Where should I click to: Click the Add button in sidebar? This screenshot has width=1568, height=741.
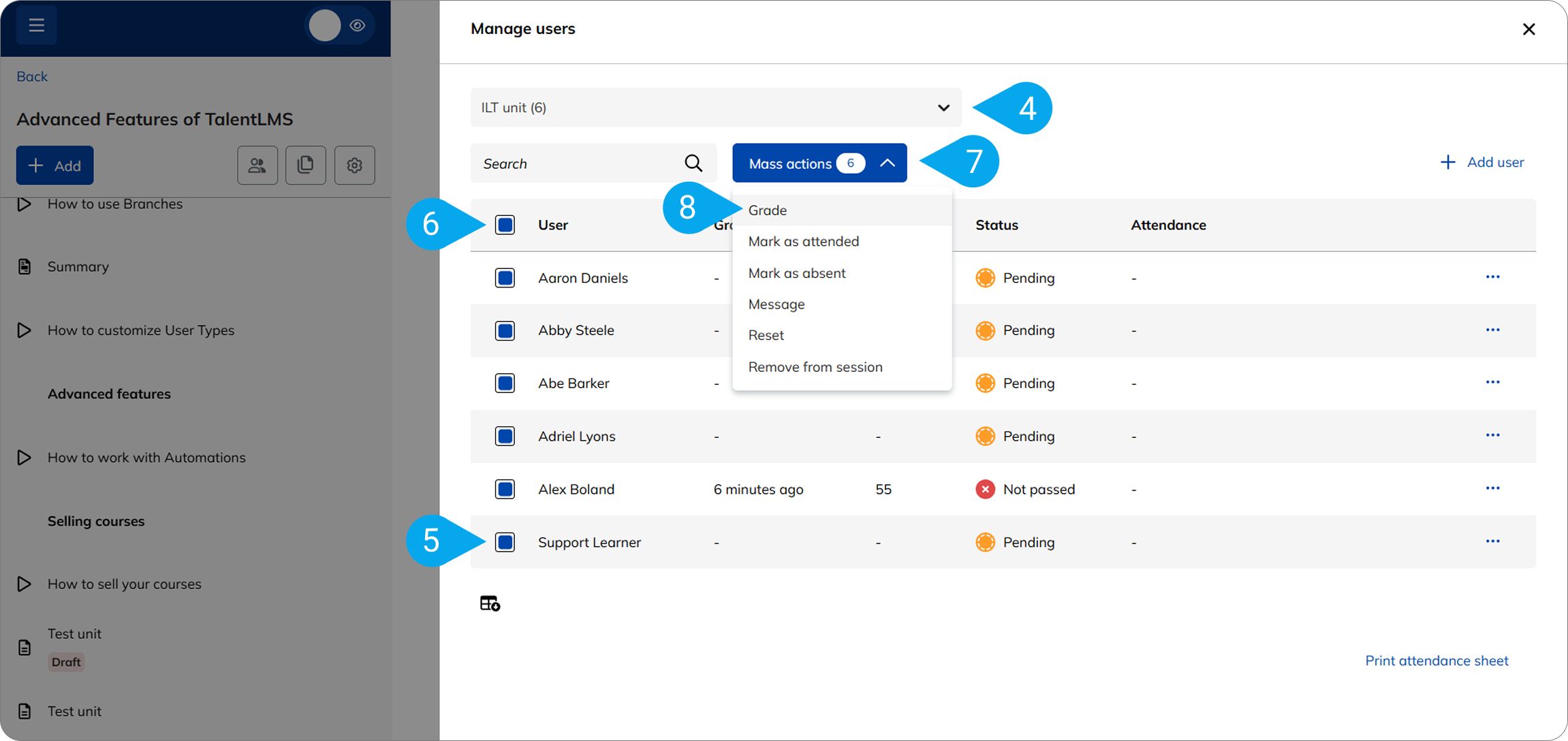click(54, 165)
